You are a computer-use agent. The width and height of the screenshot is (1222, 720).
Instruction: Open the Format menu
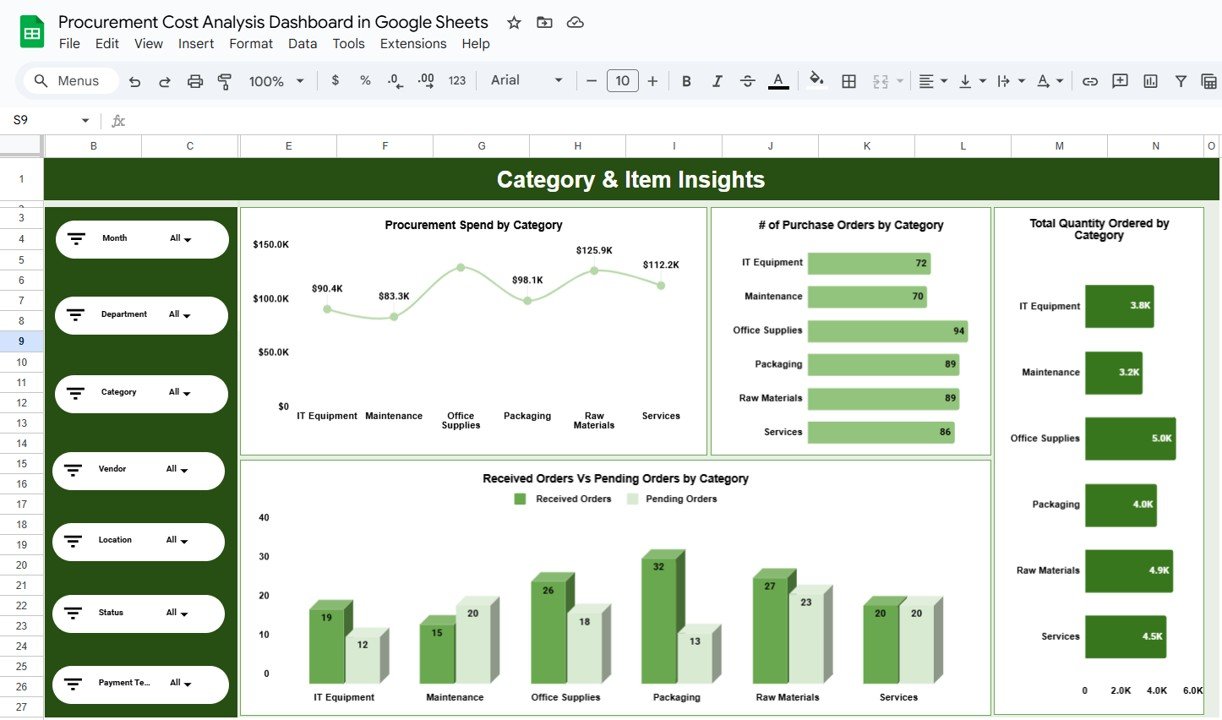tap(250, 44)
